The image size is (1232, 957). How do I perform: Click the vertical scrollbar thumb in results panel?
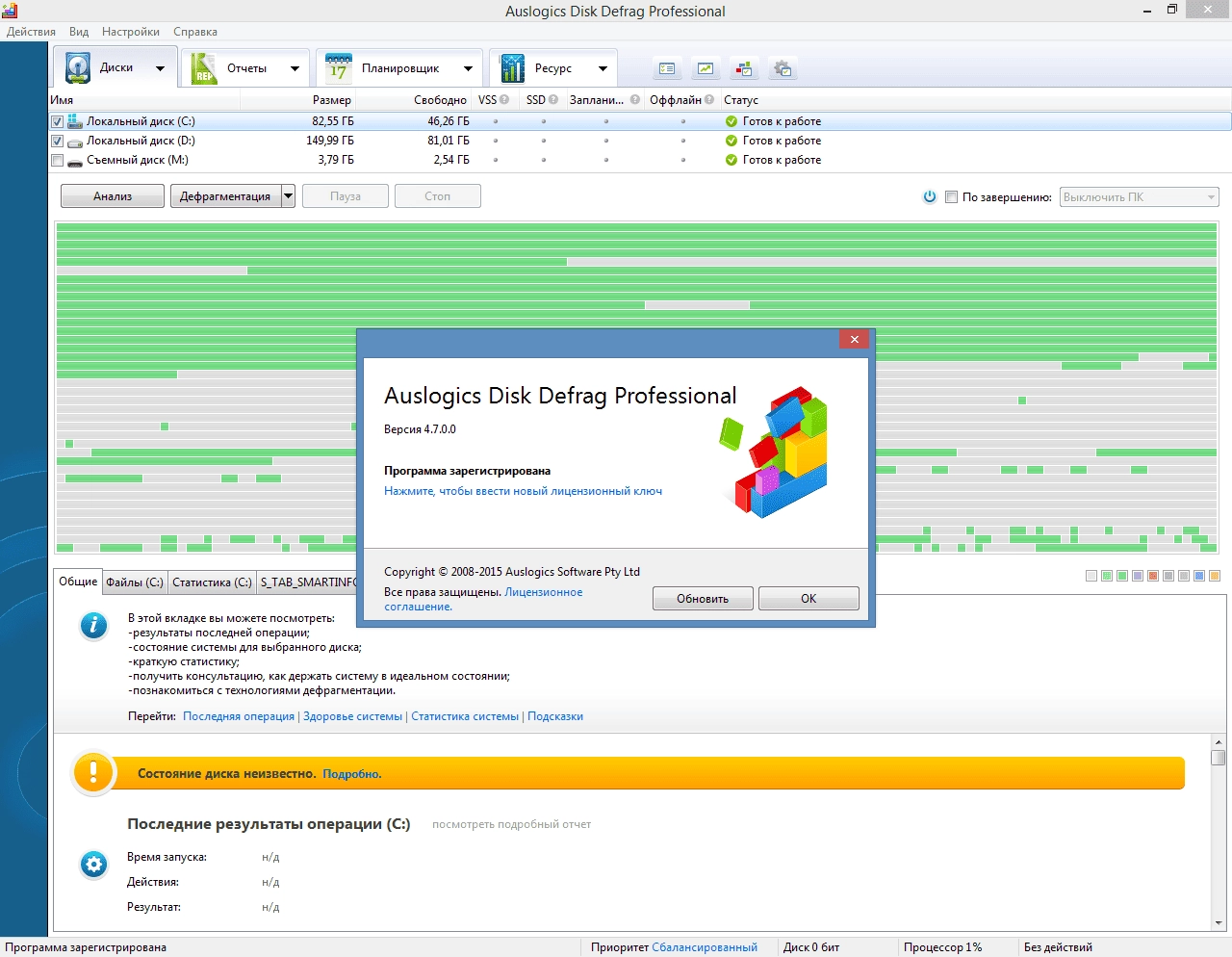[1219, 758]
